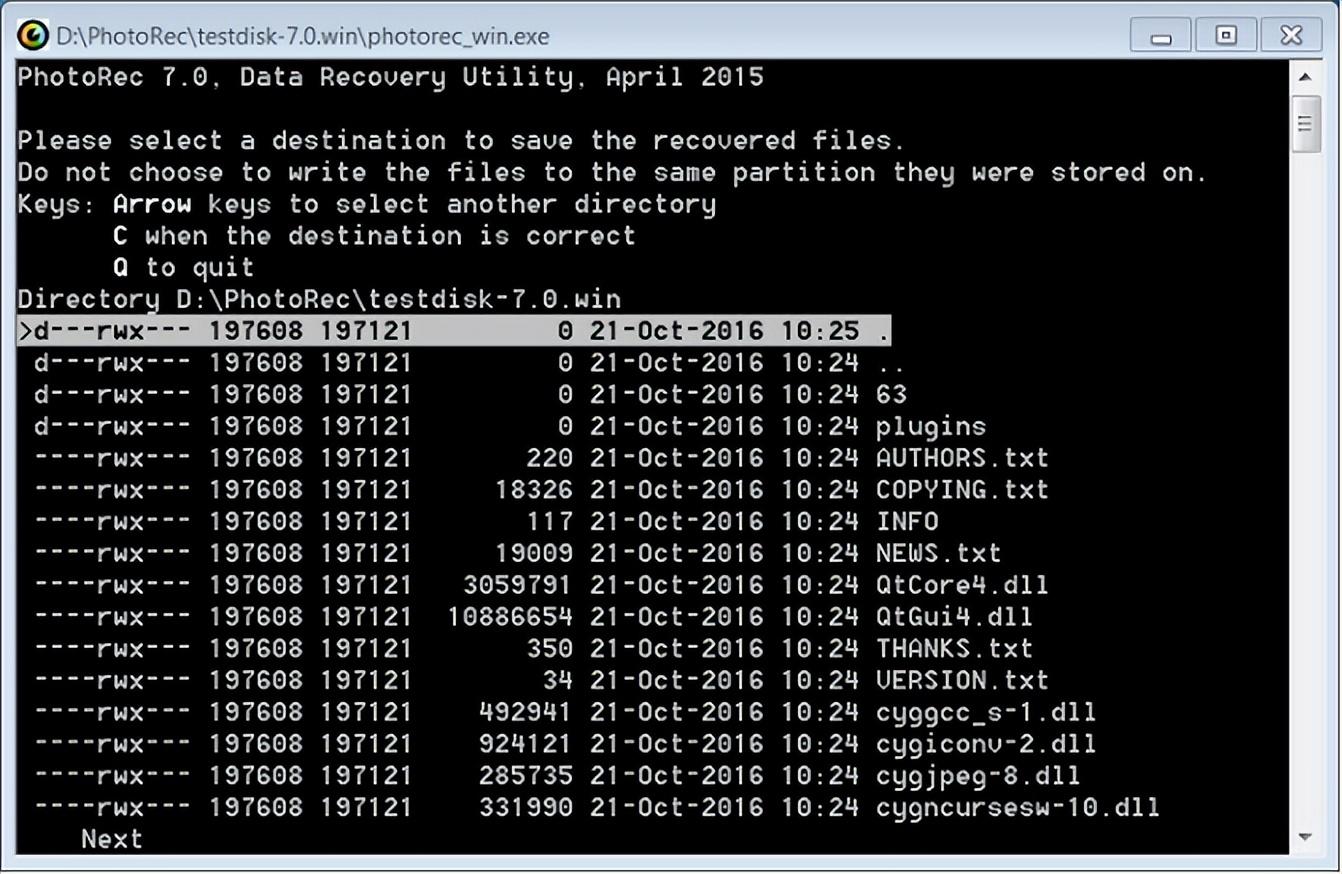Select the AUTHORS.txt file row

(961, 458)
